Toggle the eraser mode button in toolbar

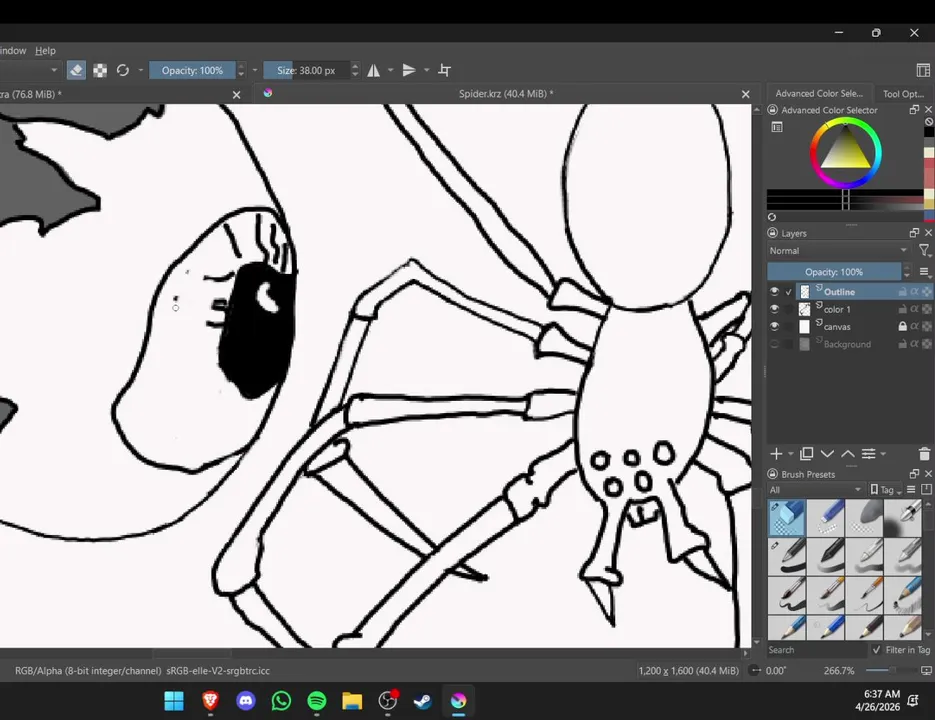(x=76, y=70)
